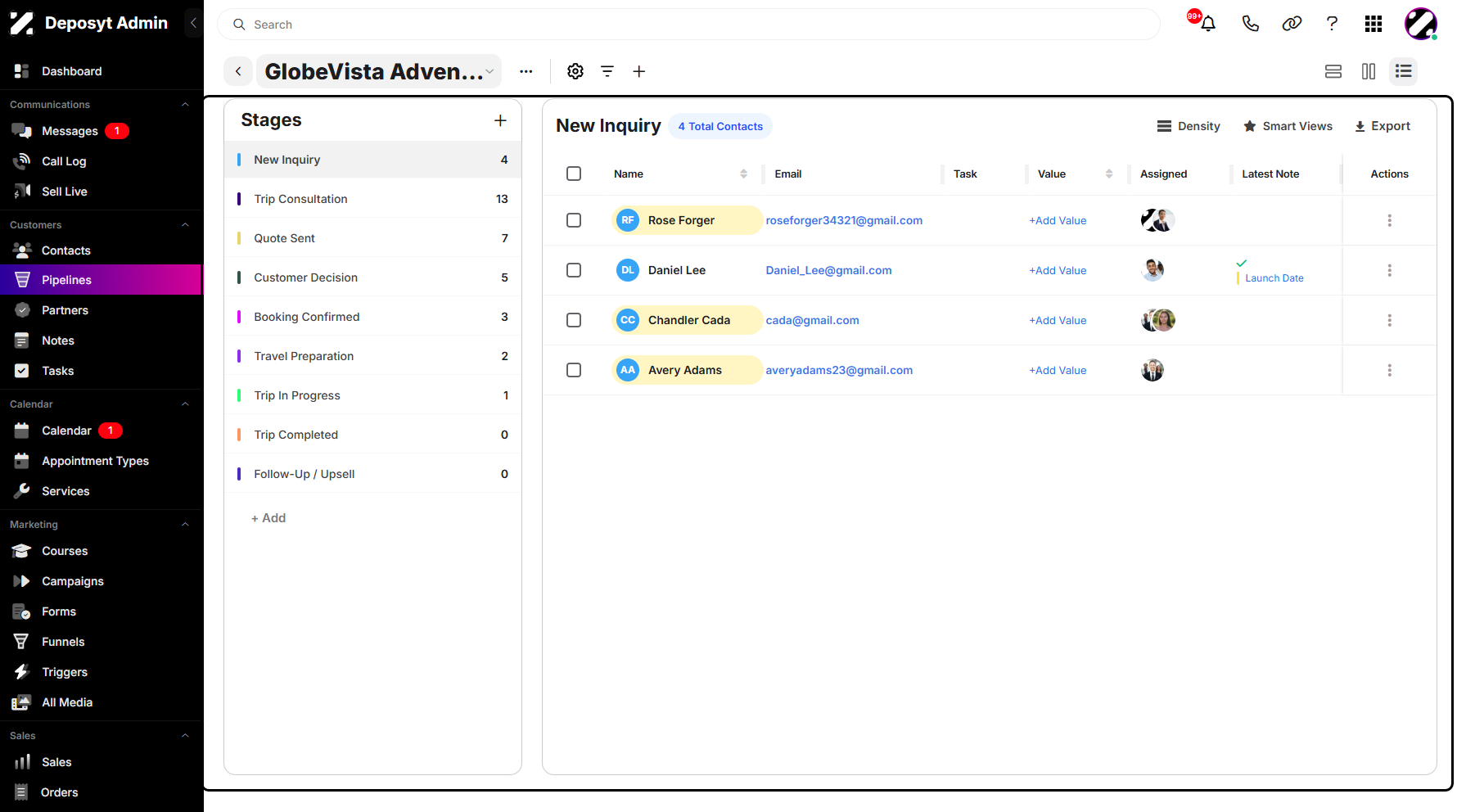Open actions menu for Avery Adams
The height and width of the screenshot is (812, 1457).
[1389, 370]
